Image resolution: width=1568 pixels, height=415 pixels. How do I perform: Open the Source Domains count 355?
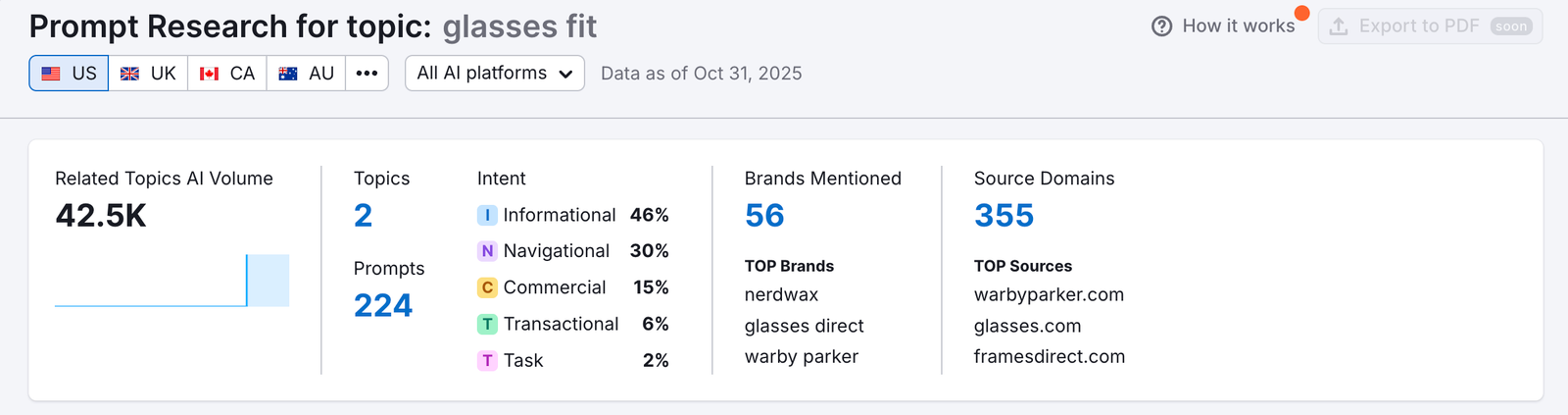[1004, 216]
